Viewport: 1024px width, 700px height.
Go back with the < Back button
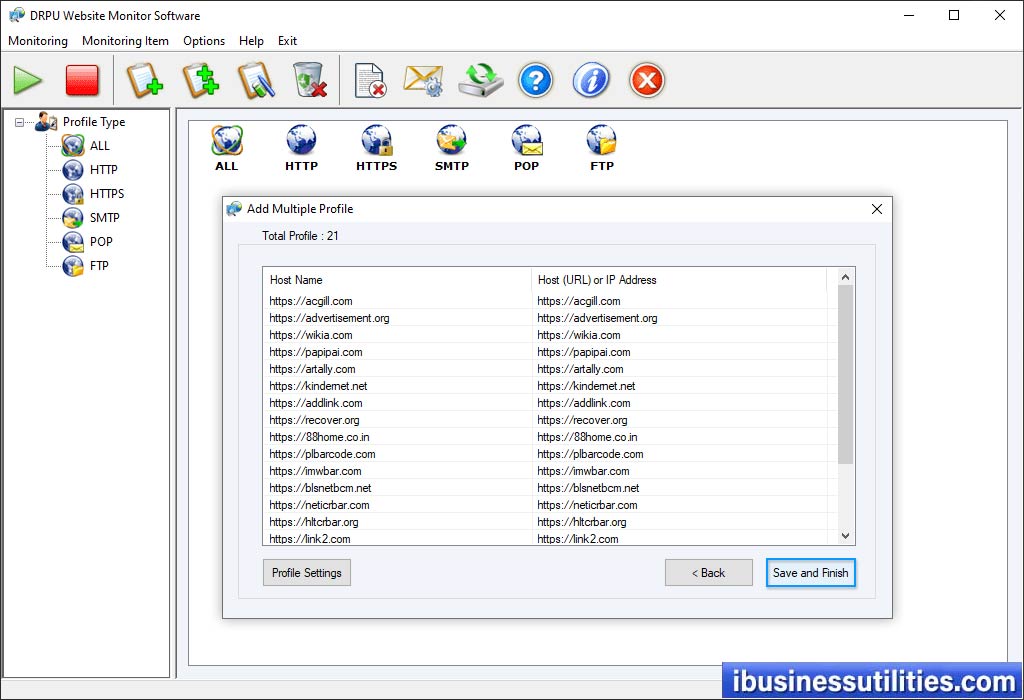(x=709, y=573)
